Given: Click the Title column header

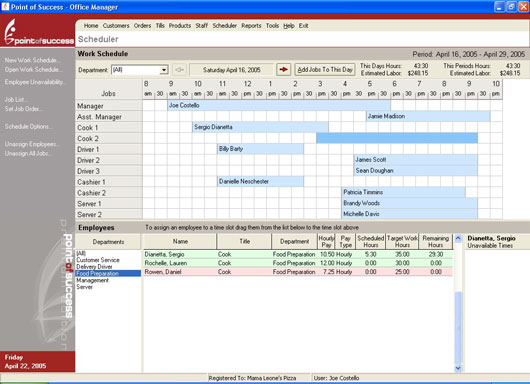Looking at the screenshot, I should [x=244, y=241].
